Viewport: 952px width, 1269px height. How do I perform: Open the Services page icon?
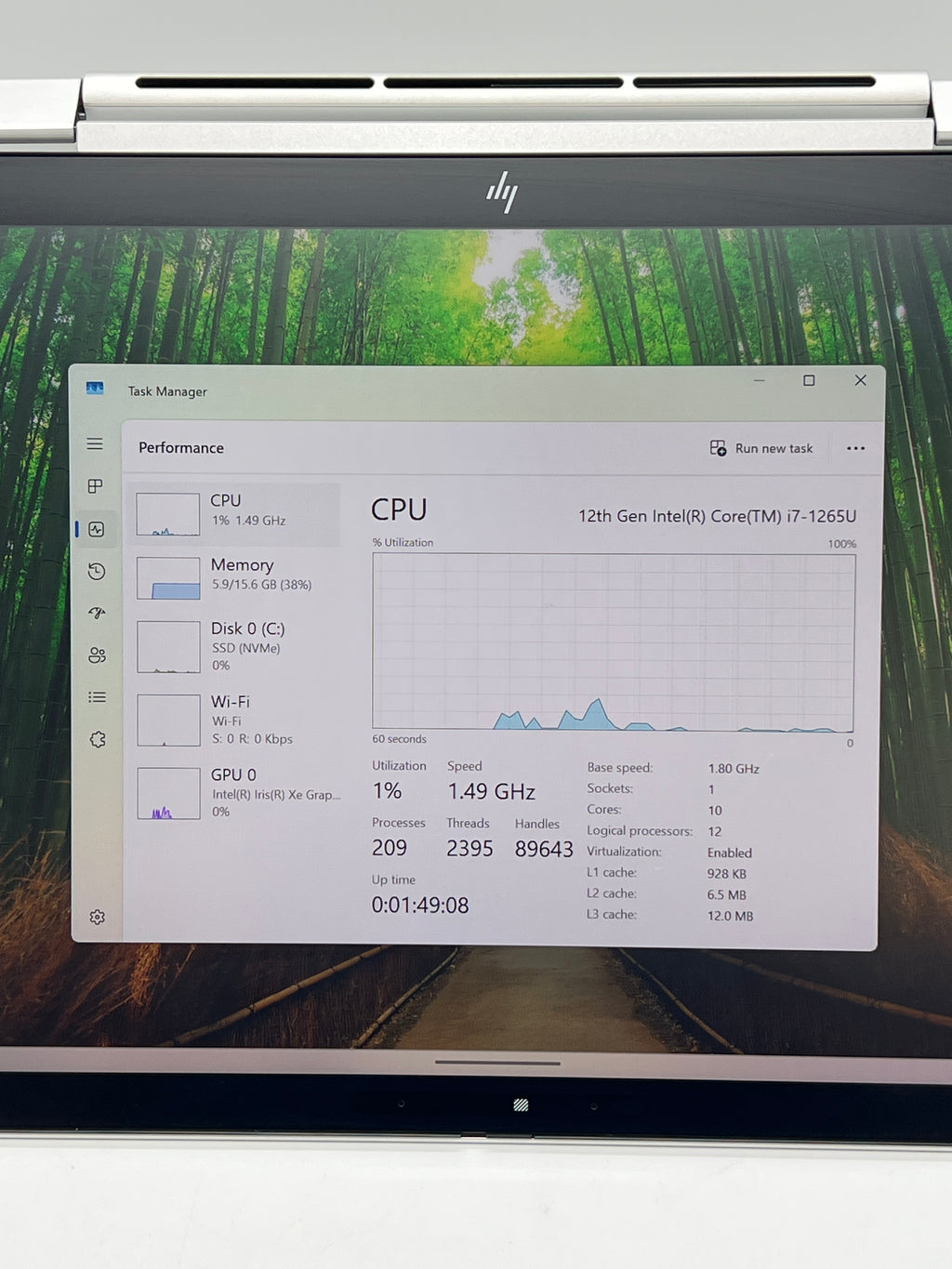tap(97, 740)
